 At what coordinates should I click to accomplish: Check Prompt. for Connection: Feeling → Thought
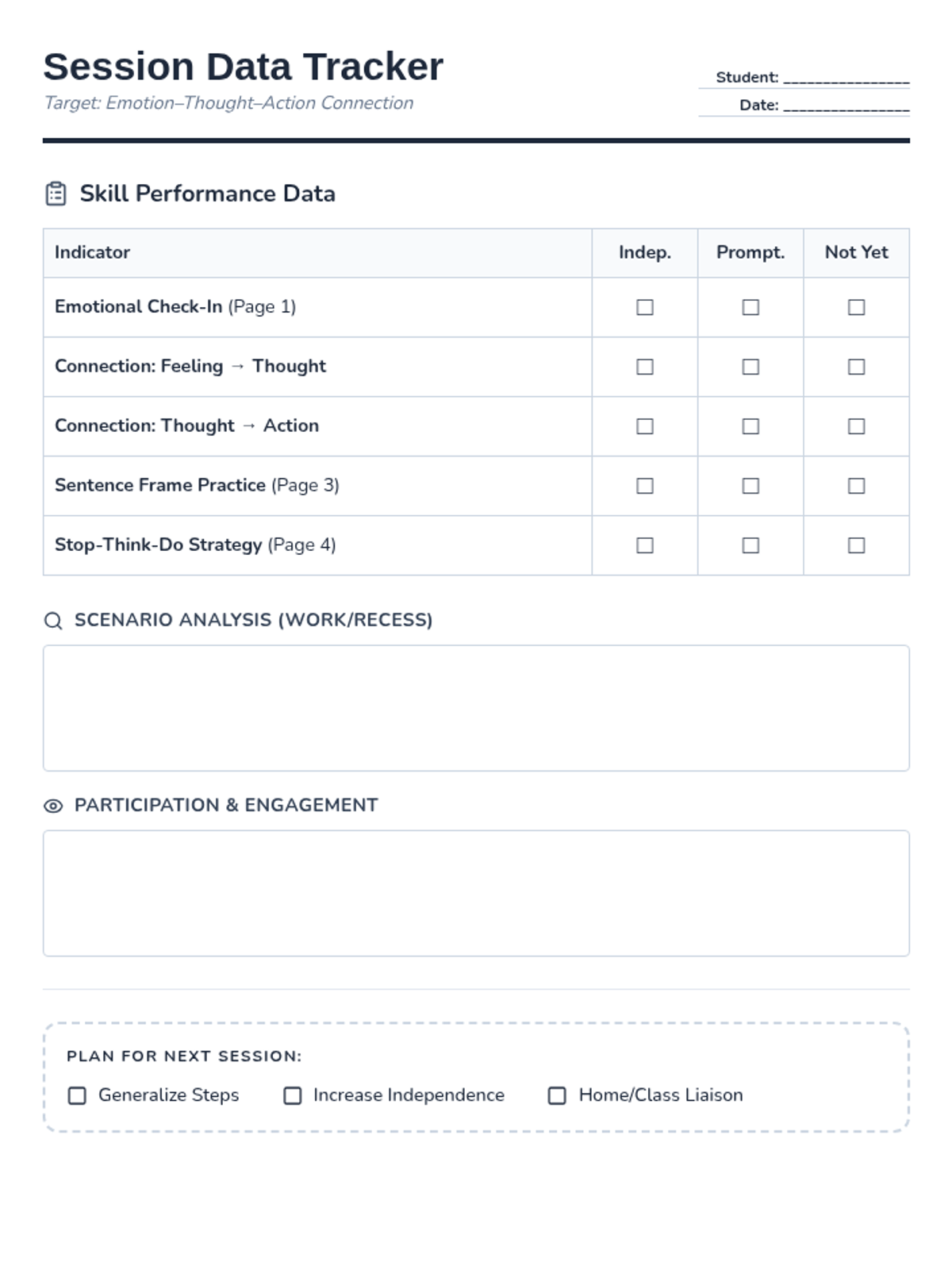tap(750, 367)
